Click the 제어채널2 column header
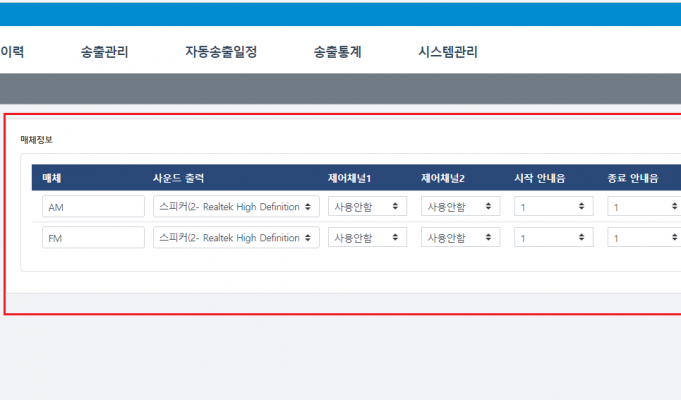The width and height of the screenshot is (681, 400). (443, 178)
